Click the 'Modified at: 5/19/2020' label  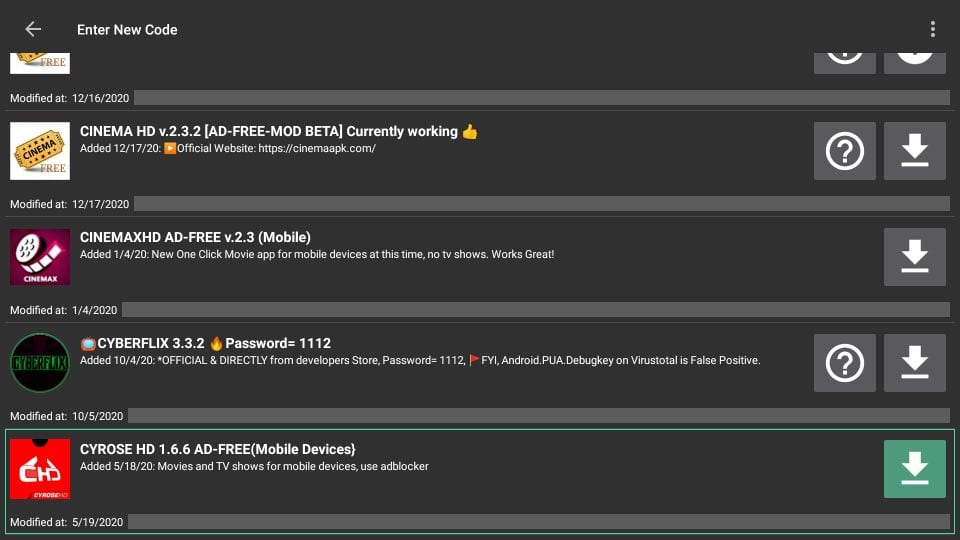point(66,522)
